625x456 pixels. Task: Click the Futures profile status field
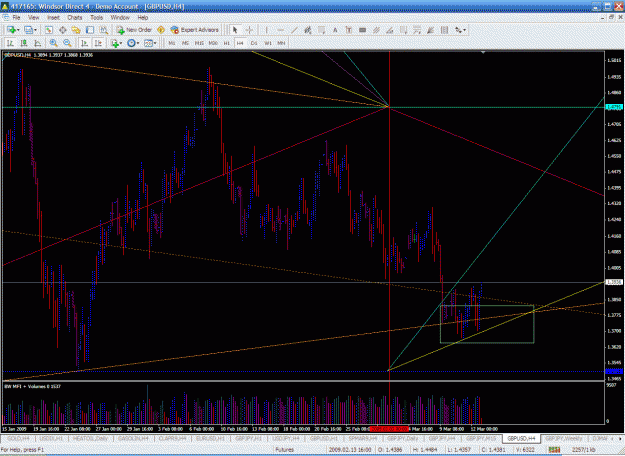pyautogui.click(x=285, y=450)
